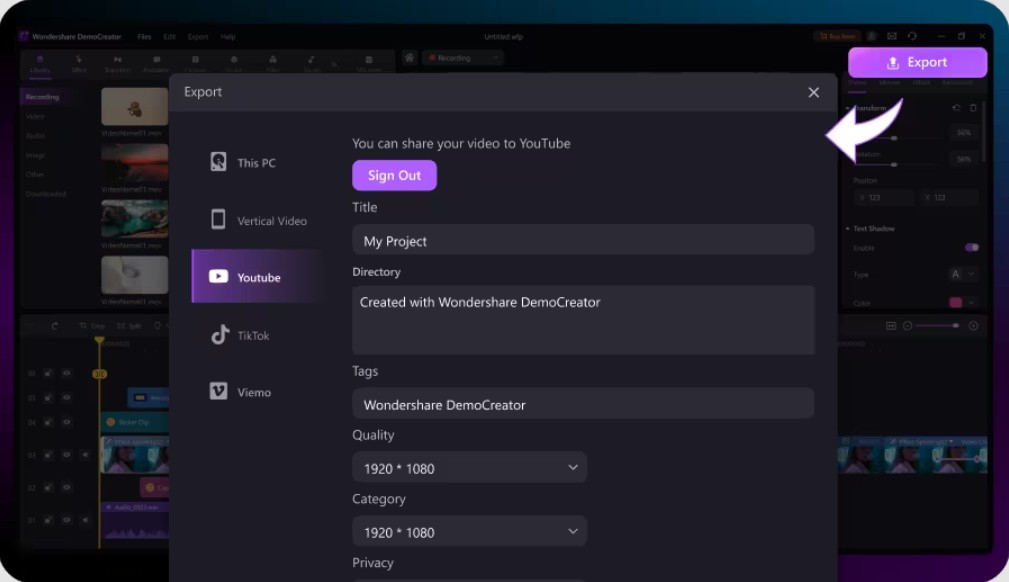The width and height of the screenshot is (1009, 582).
Task: Hide track 06 with eye icon
Action: click(x=66, y=373)
